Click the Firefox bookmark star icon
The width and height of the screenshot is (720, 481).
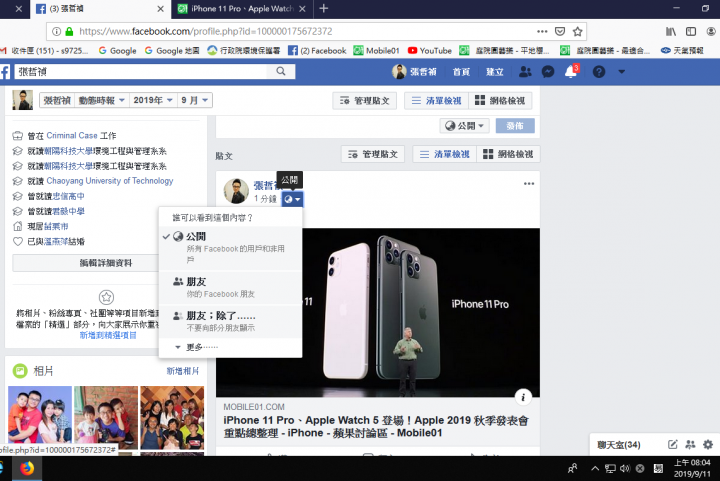tap(577, 31)
